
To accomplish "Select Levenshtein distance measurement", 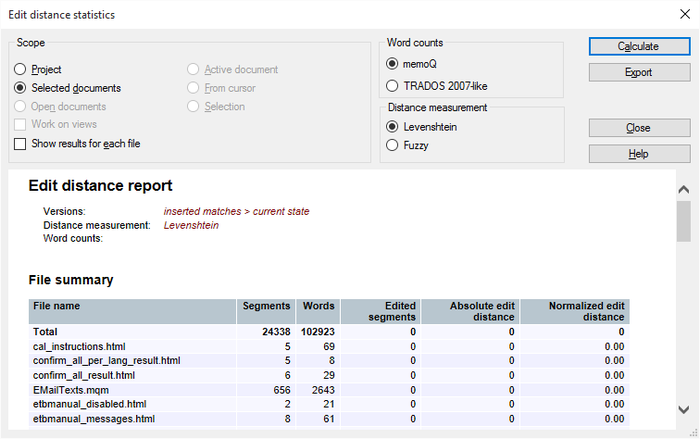I will [392, 127].
